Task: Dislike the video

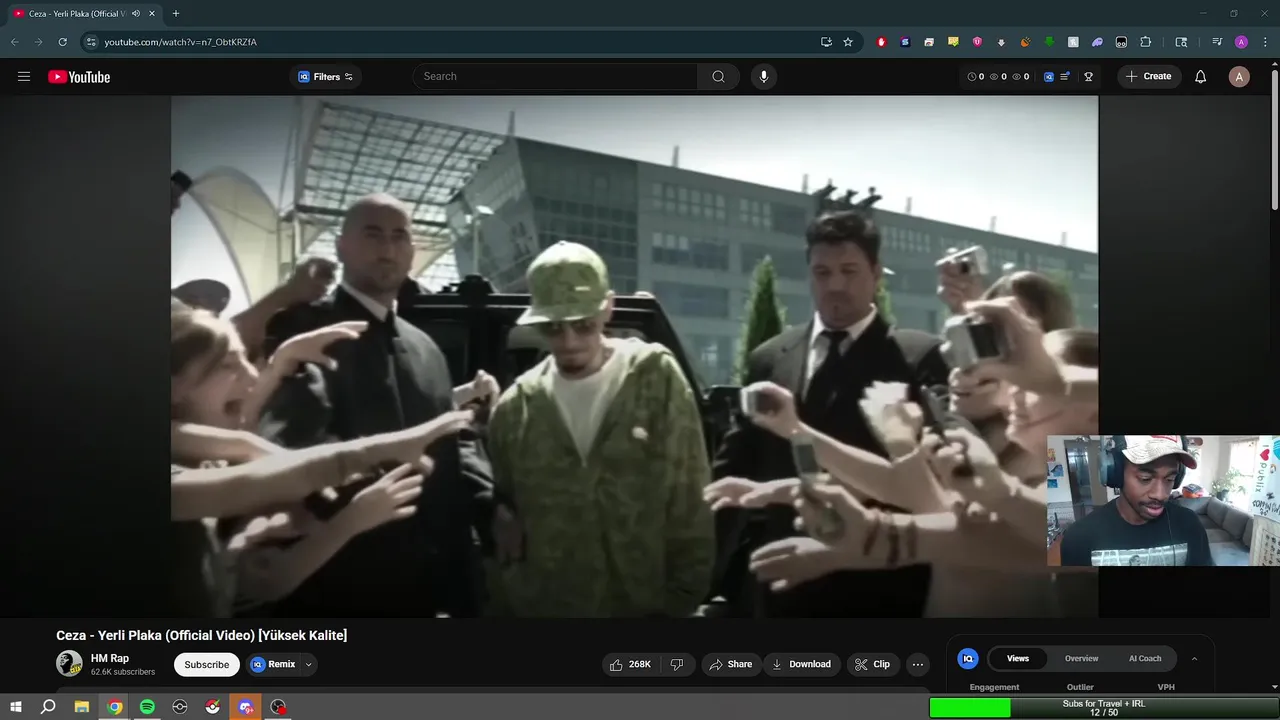Action: coord(677,664)
